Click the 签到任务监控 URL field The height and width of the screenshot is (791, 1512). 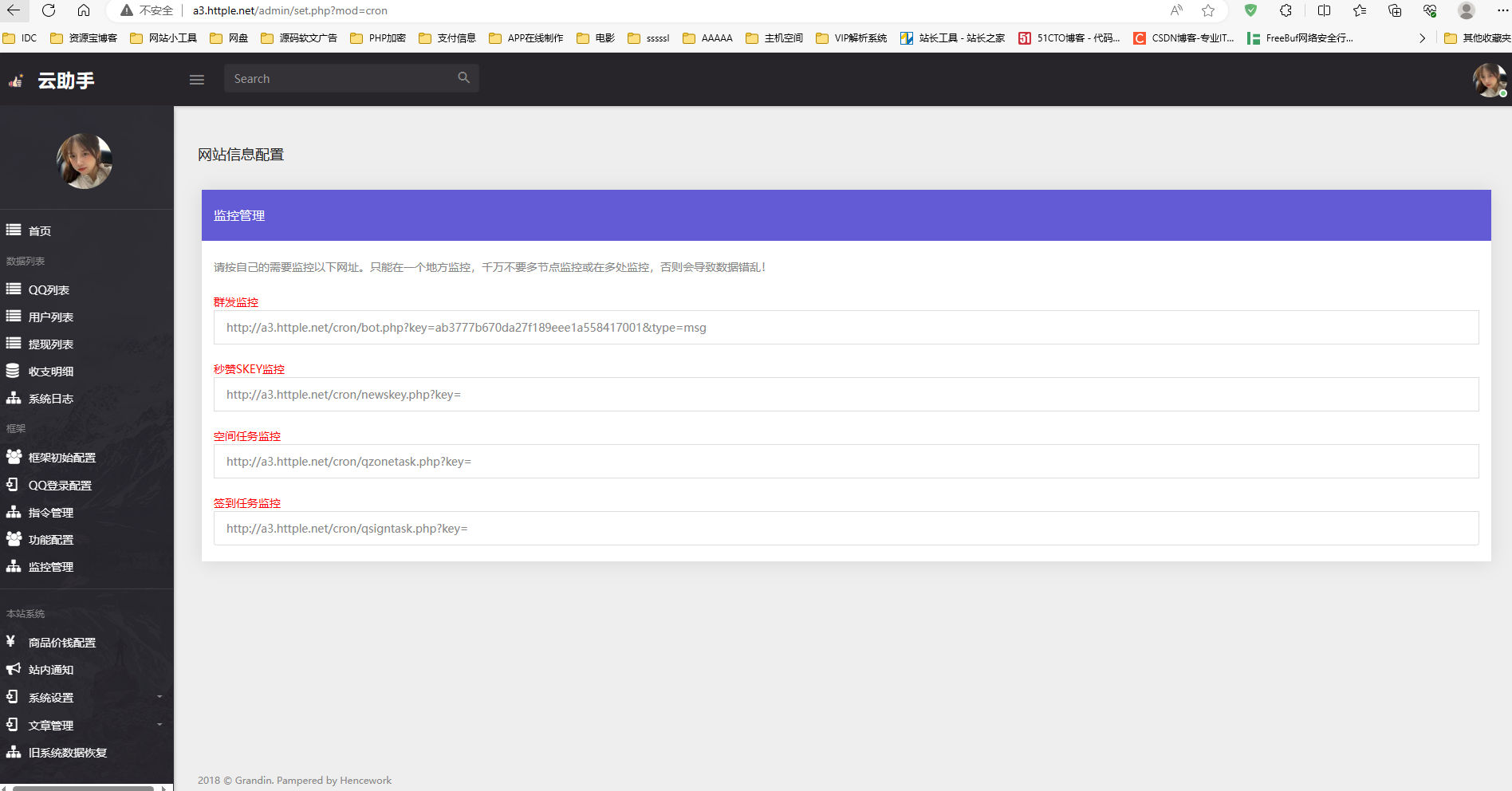click(x=846, y=529)
